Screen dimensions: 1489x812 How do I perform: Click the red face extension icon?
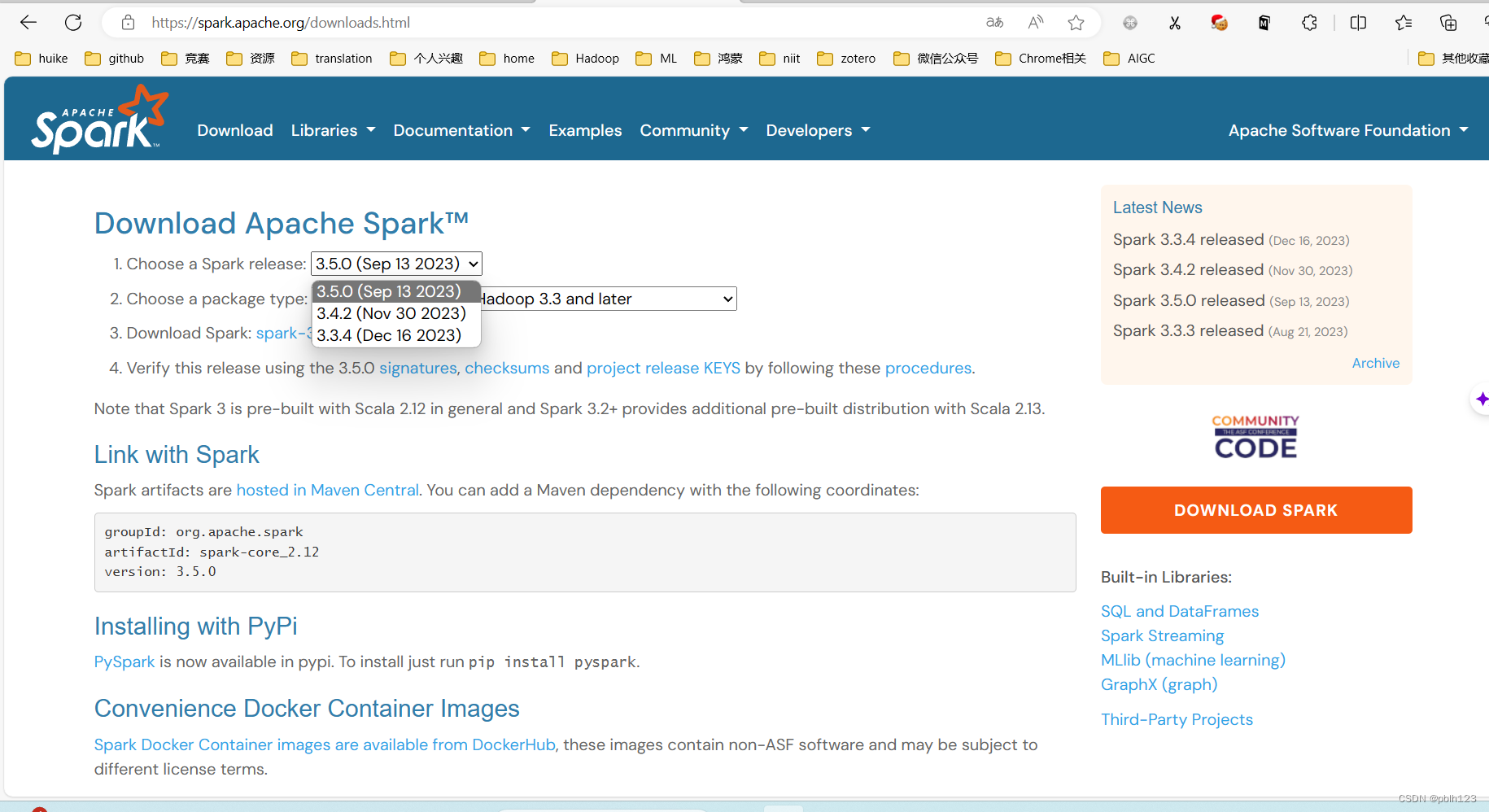[x=1219, y=23]
